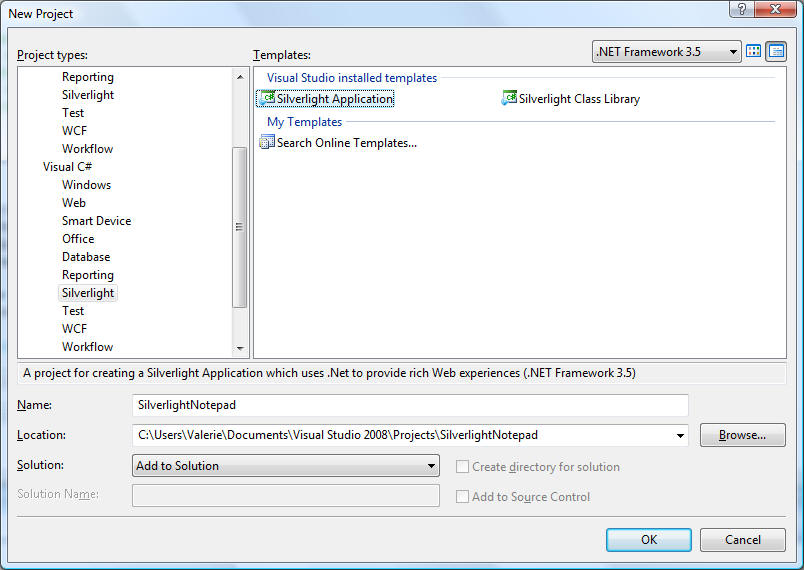Viewport: 804px width, 570px height.
Task: Select Database project type
Action: pyautogui.click(x=86, y=256)
